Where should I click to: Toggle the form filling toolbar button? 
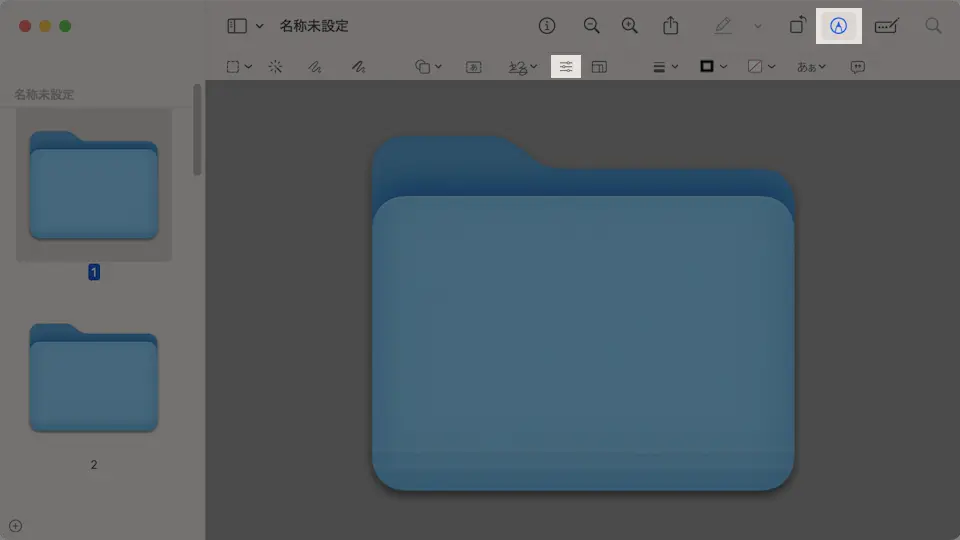click(886, 26)
